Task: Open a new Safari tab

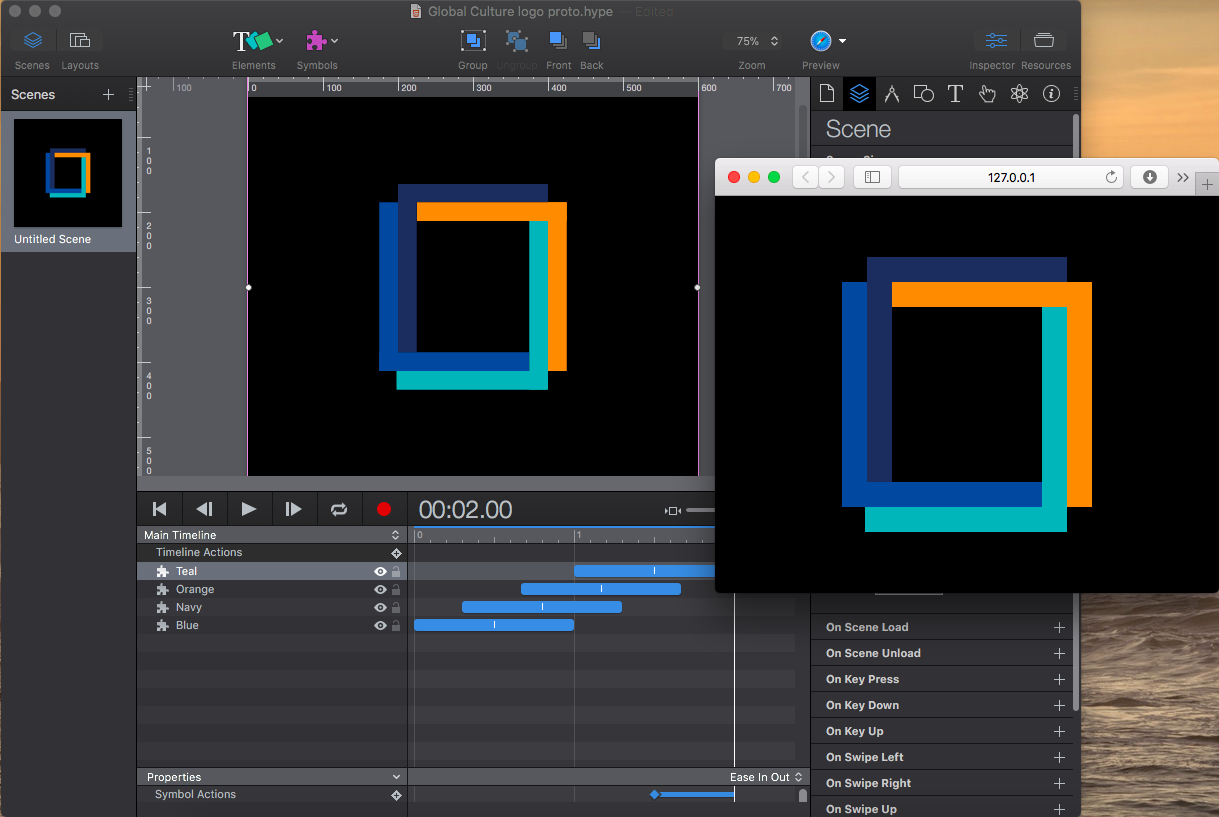Action: coord(1207,184)
